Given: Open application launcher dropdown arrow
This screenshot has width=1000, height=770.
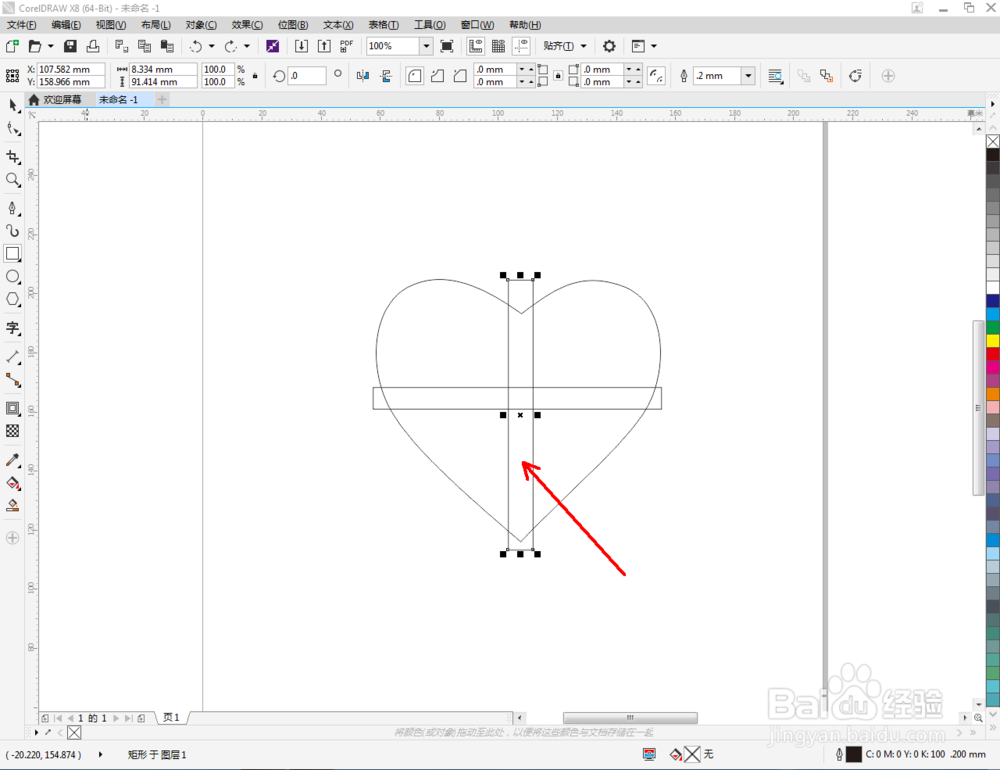Looking at the screenshot, I should (654, 46).
